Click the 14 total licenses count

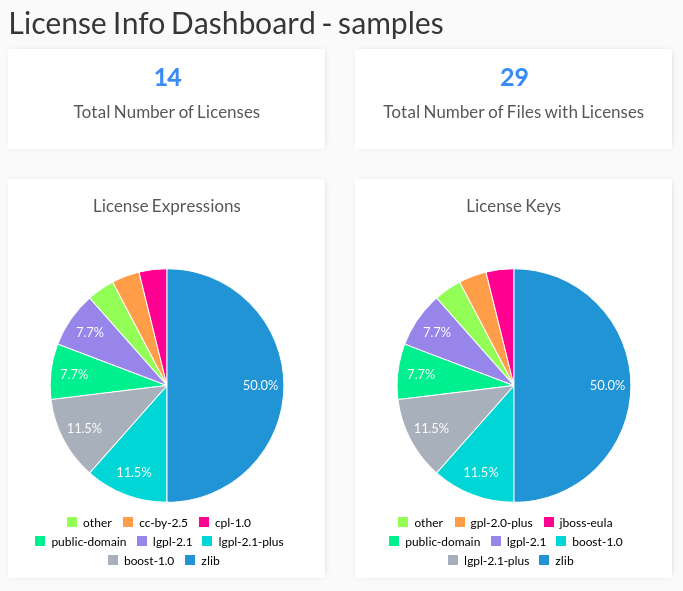tap(168, 78)
